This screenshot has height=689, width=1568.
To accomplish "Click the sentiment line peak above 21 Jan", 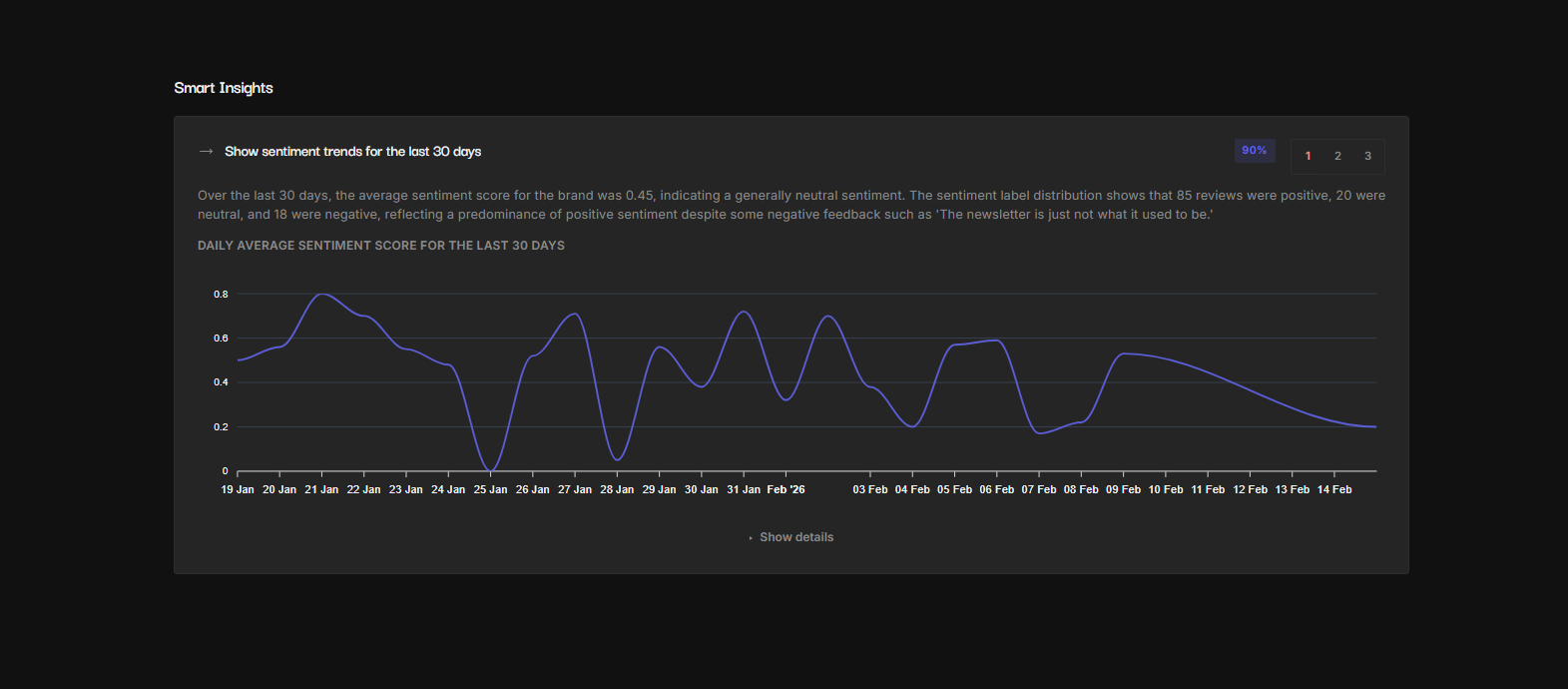I will [321, 294].
